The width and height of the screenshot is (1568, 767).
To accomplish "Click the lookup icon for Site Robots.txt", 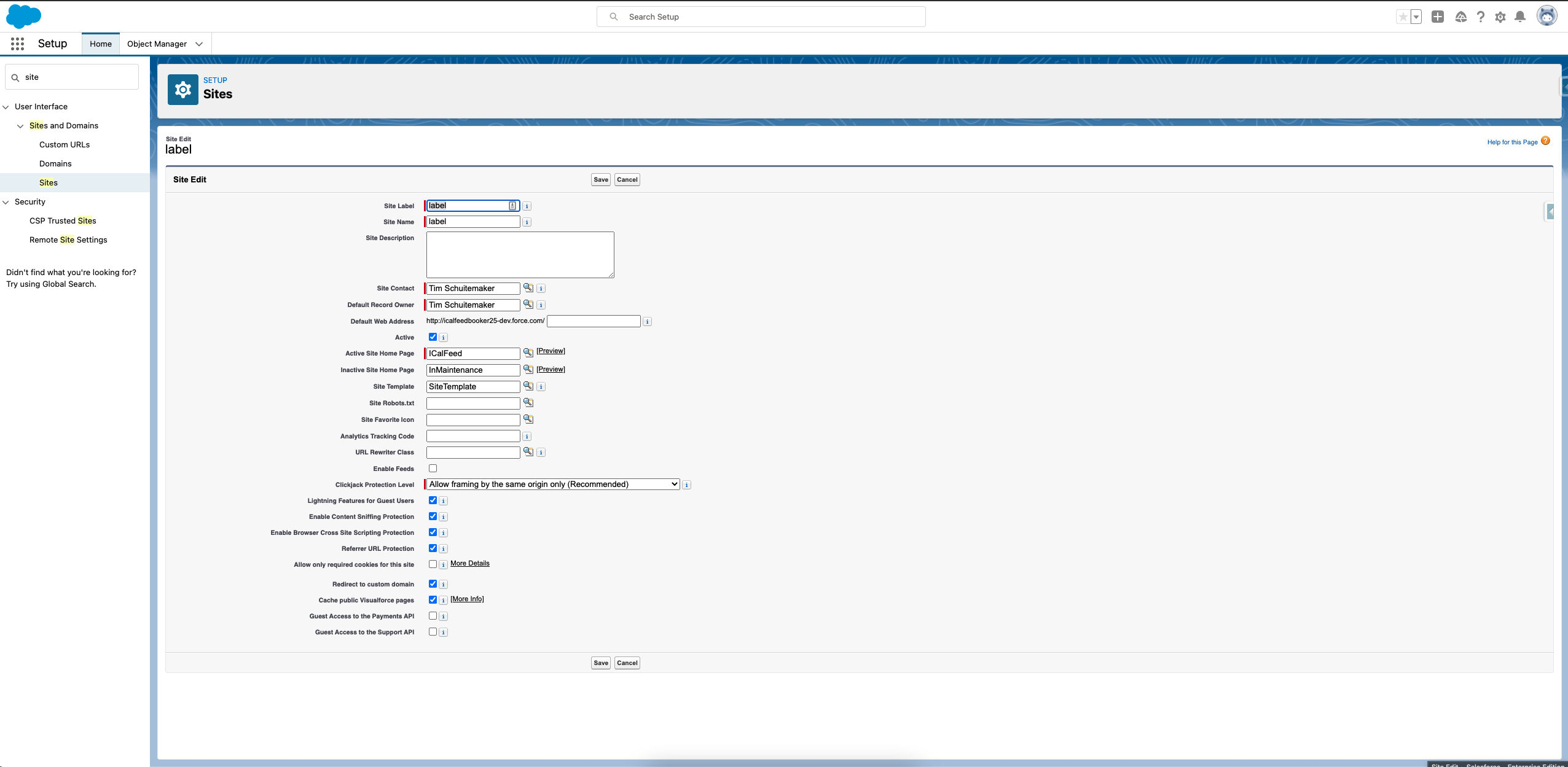I will 528,402.
